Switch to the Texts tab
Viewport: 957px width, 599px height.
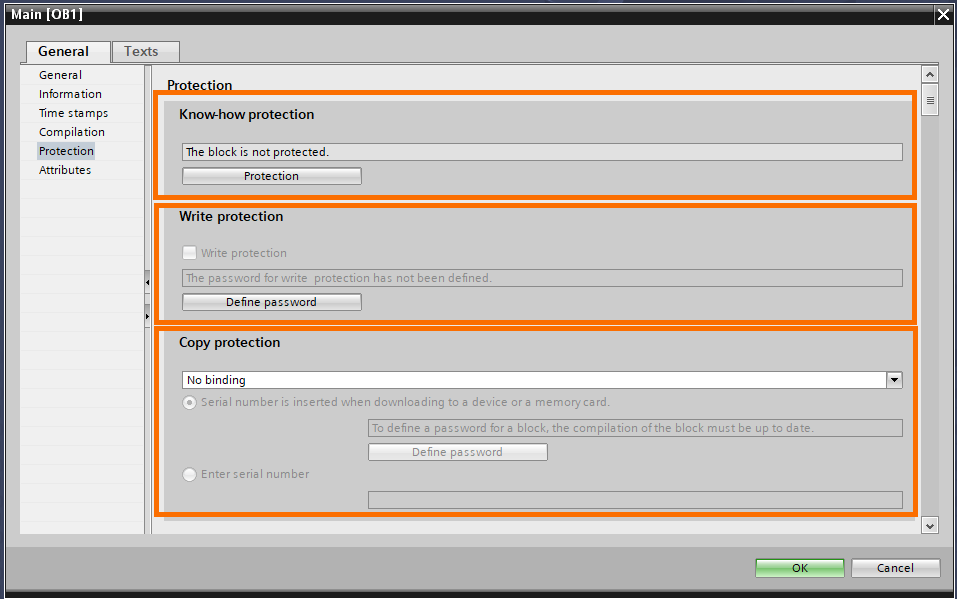(144, 51)
